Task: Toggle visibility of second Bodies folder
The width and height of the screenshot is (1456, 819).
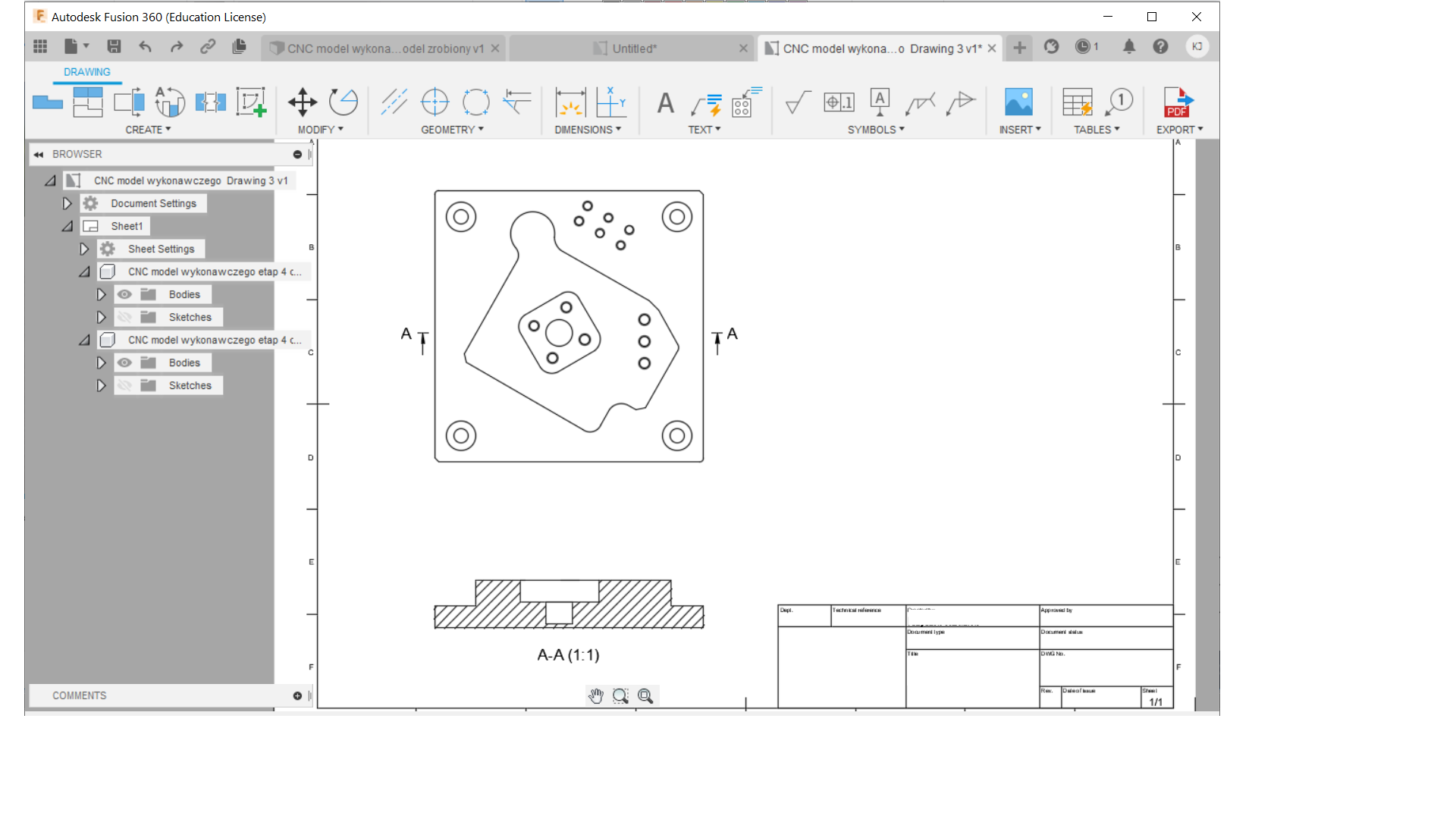Action: coord(125,362)
